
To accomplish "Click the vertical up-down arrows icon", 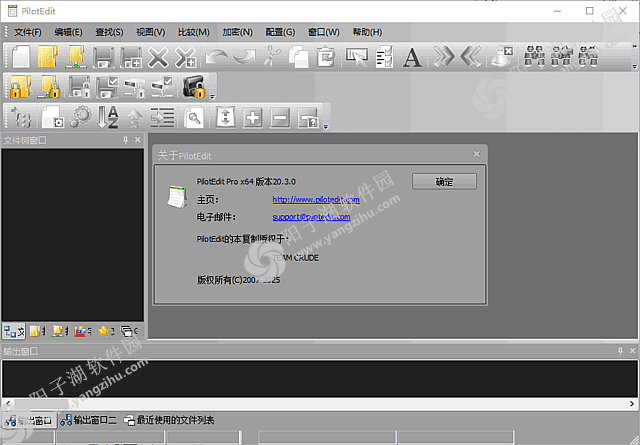I will [225, 118].
